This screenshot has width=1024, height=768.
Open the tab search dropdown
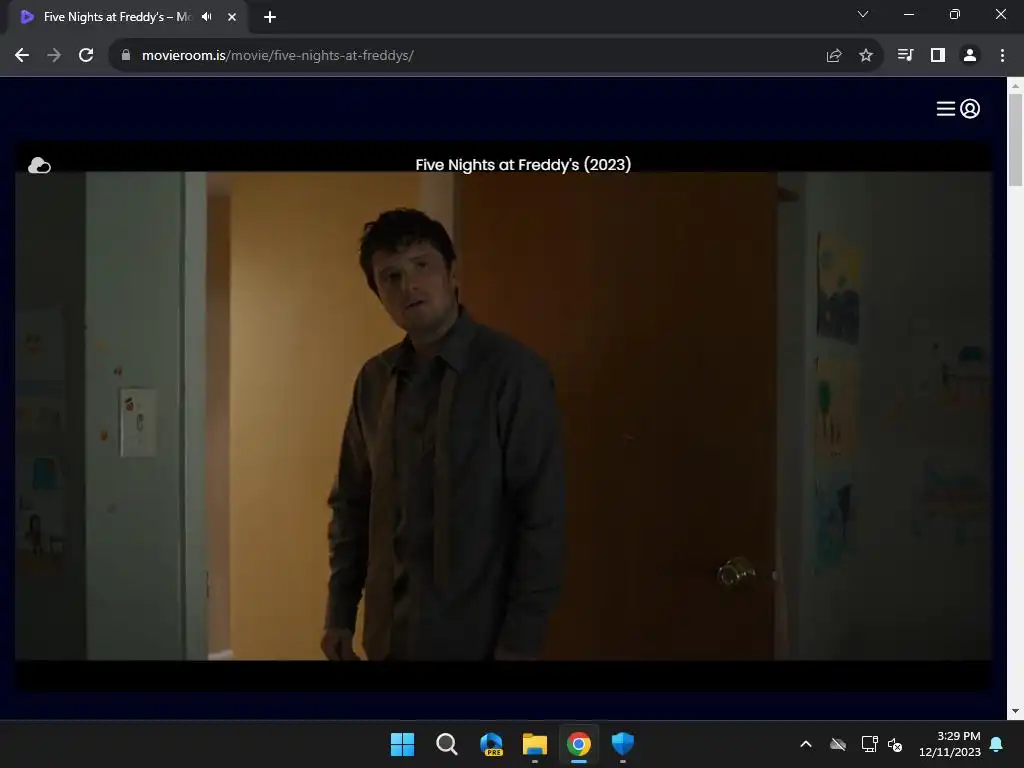click(x=863, y=14)
